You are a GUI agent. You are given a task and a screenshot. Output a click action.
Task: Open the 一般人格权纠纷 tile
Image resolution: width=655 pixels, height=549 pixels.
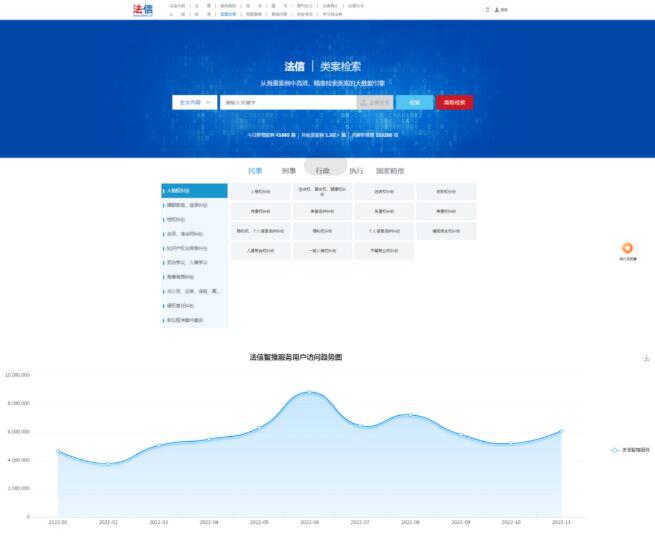pos(322,251)
